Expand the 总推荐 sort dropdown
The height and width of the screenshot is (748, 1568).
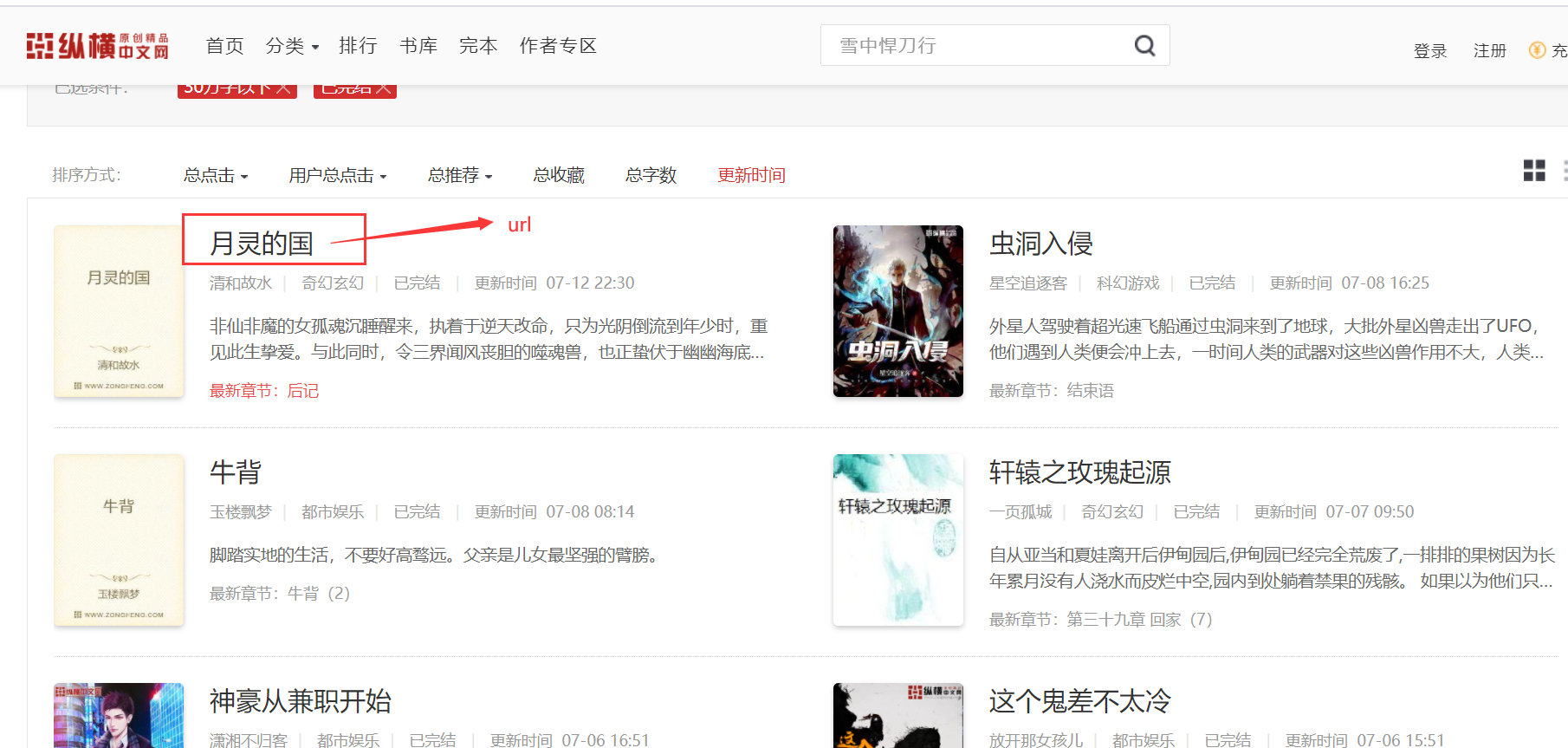[x=460, y=175]
